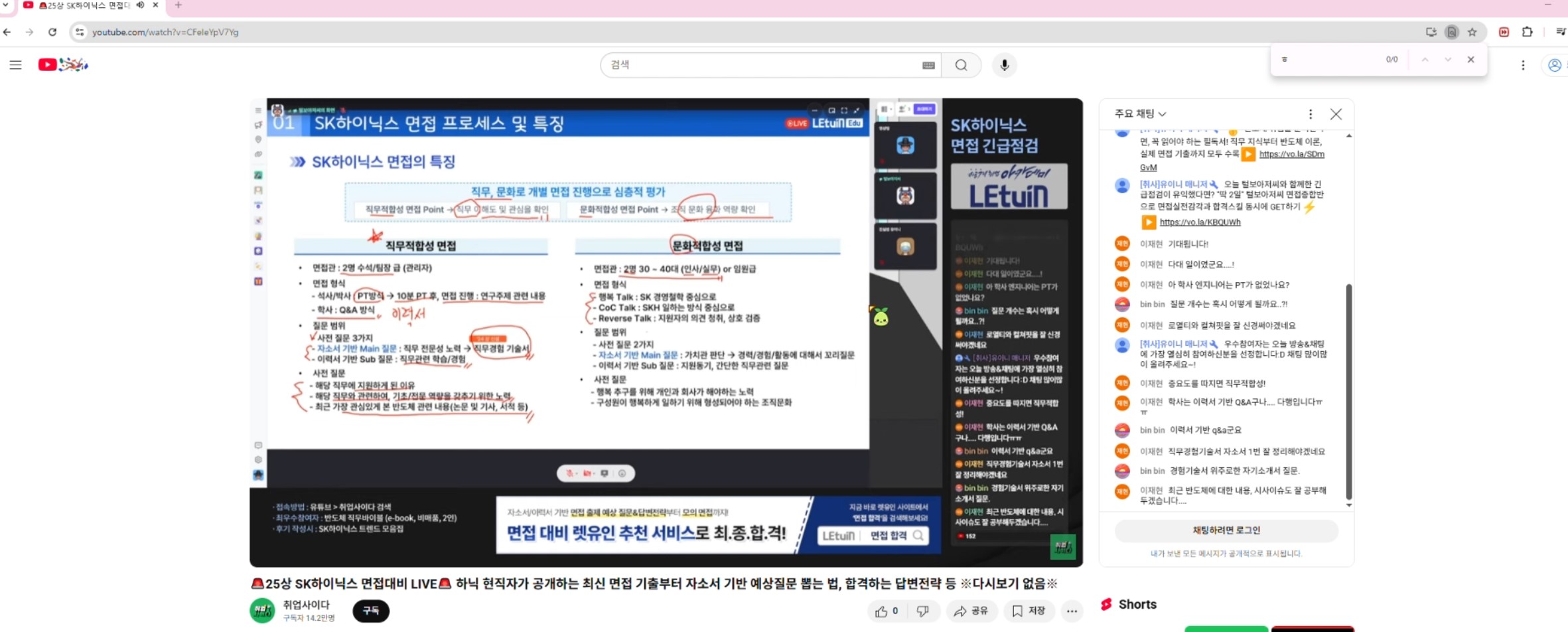
Task: Like the video with thumbs-up
Action: [x=887, y=611]
